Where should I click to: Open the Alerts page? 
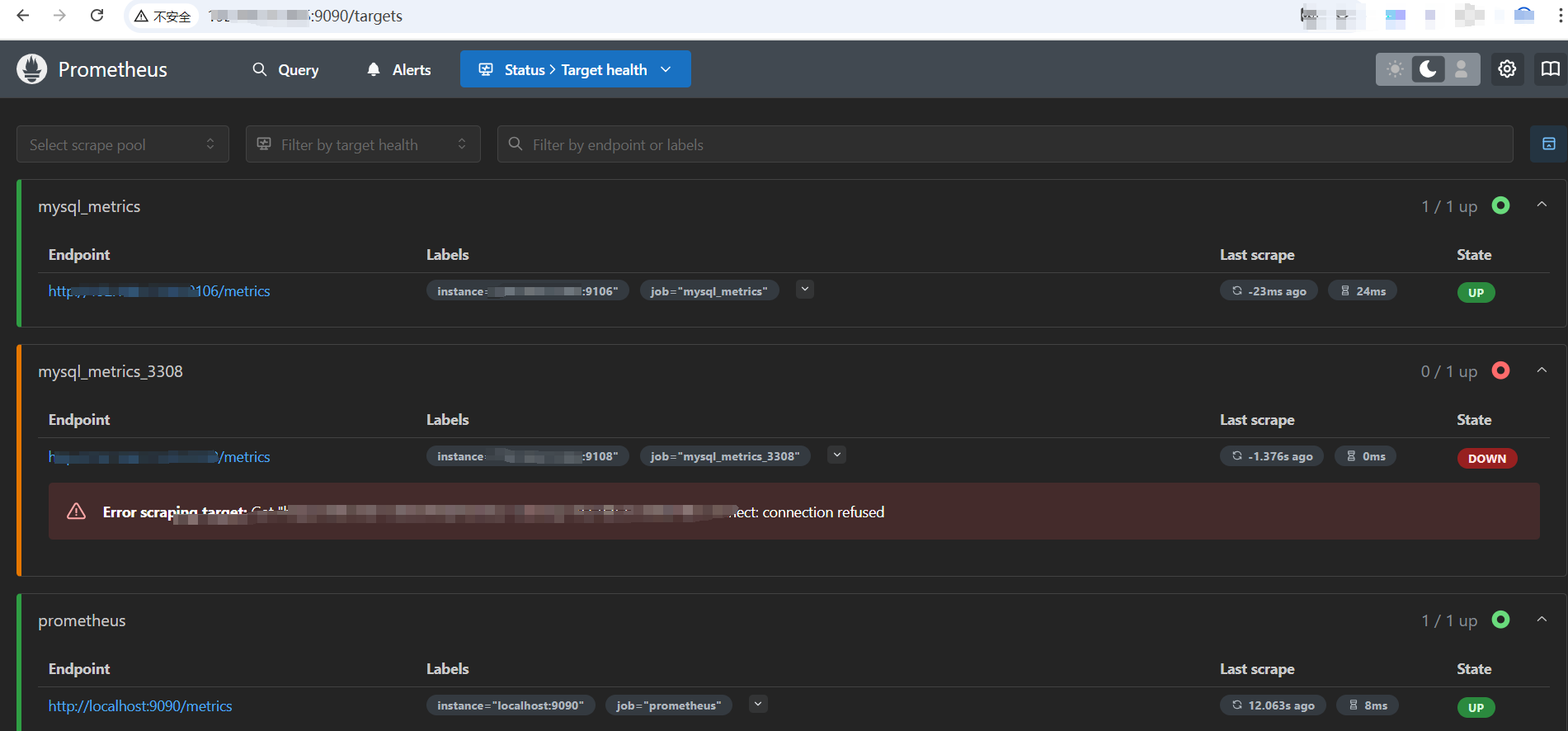coord(399,69)
